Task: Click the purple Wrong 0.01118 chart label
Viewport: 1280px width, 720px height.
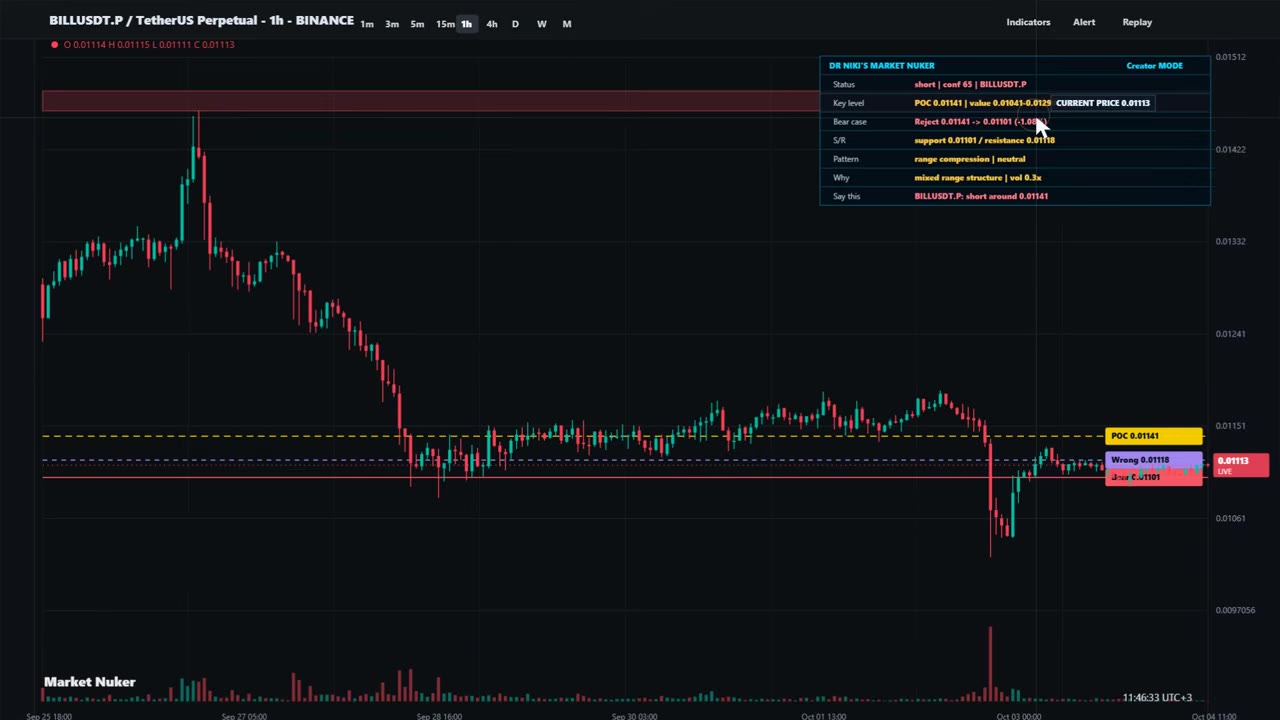Action: point(1154,460)
